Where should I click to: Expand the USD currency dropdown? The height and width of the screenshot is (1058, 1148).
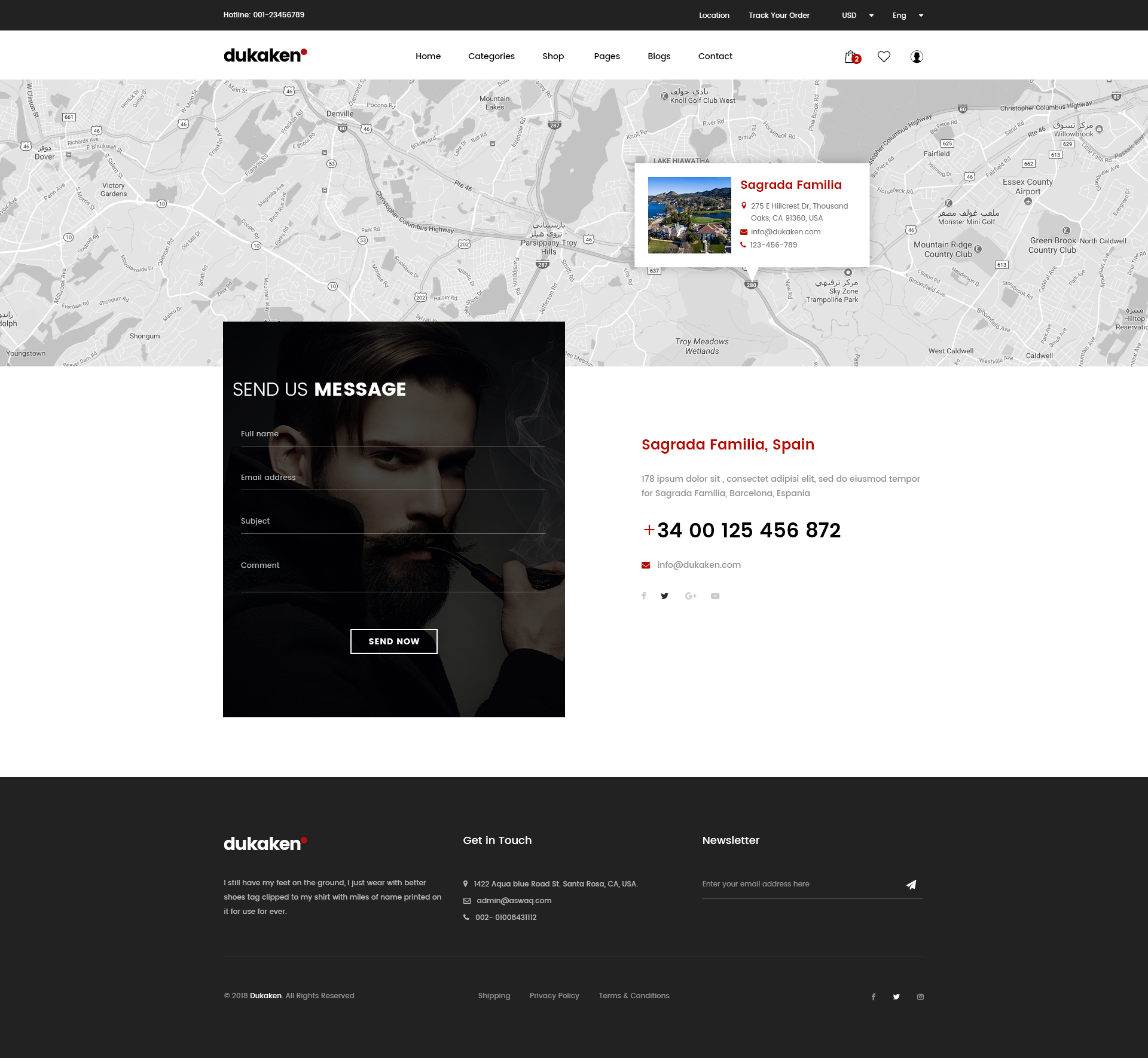[x=857, y=16]
